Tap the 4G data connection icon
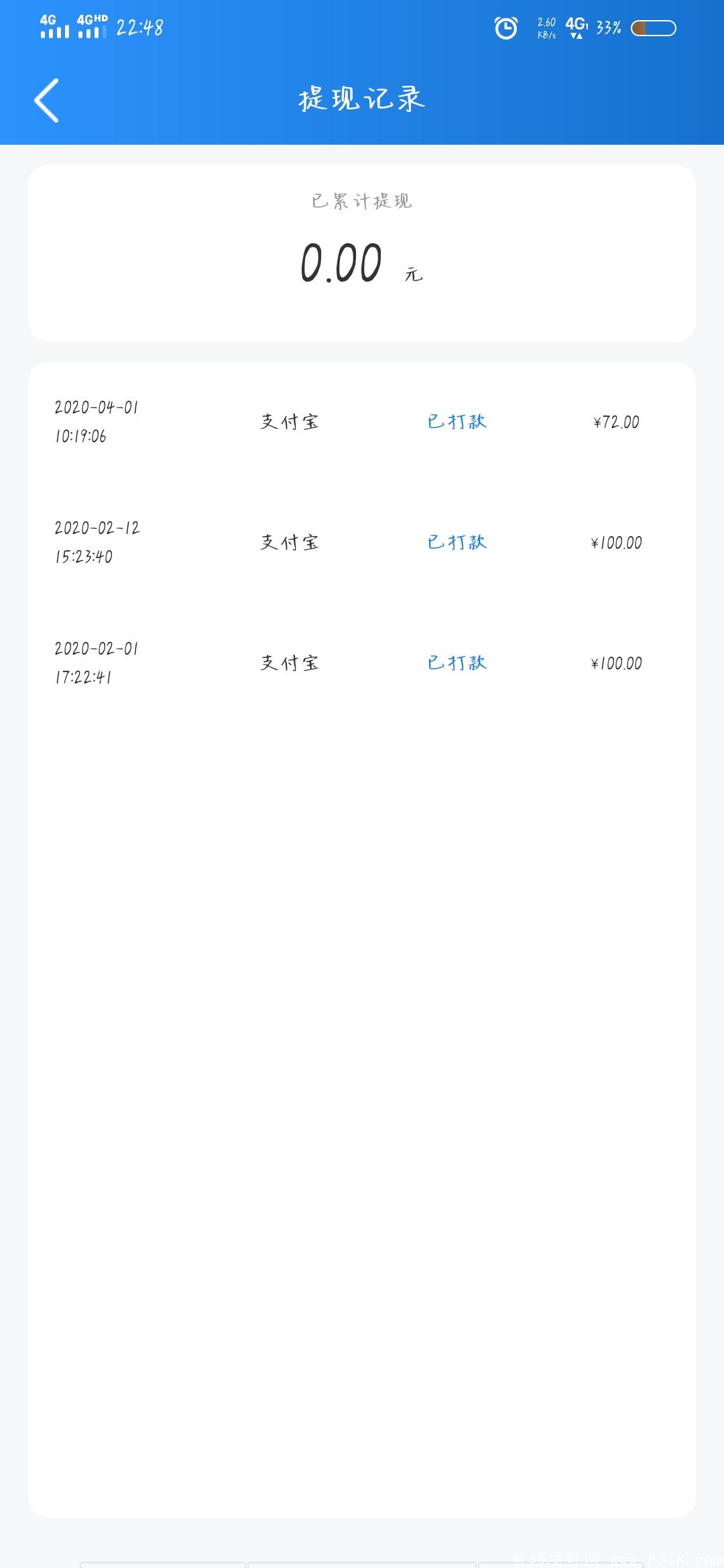 pyautogui.click(x=577, y=28)
